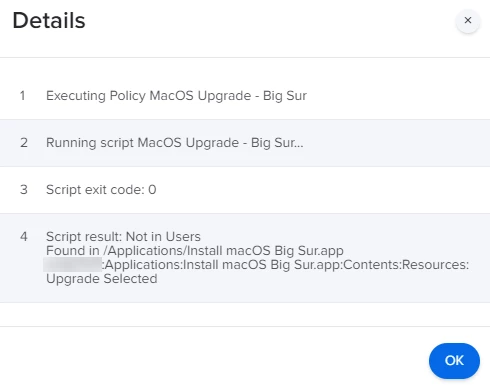Click 'Big Sur' in the Executing Policy line
Viewport: 490px width, 388px height.
(285, 96)
